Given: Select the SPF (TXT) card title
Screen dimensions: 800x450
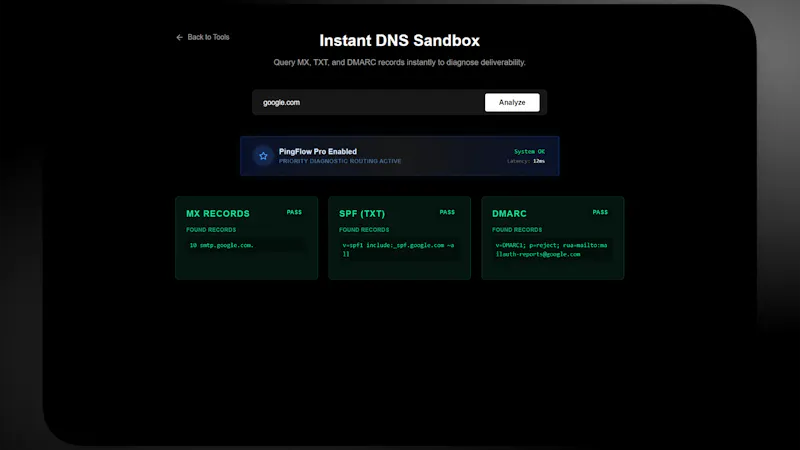Looking at the screenshot, I should [362, 214].
